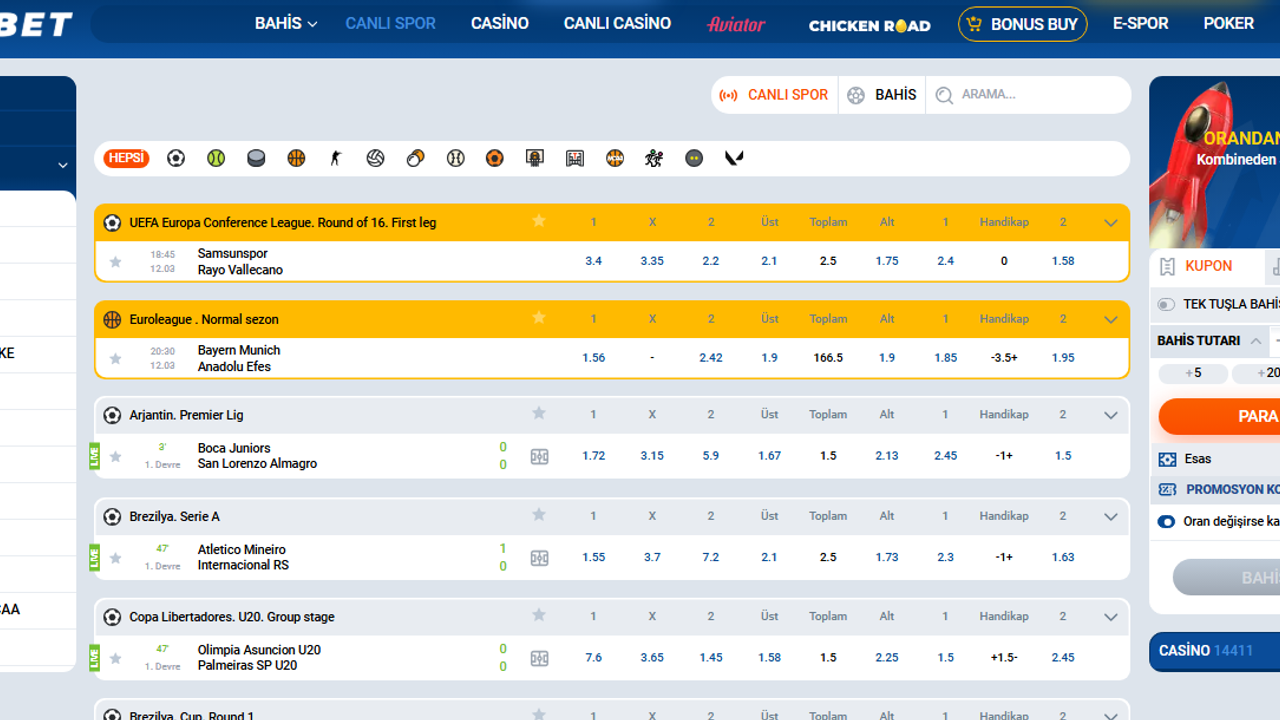Go to the E-SPOR menu item

pos(1140,23)
